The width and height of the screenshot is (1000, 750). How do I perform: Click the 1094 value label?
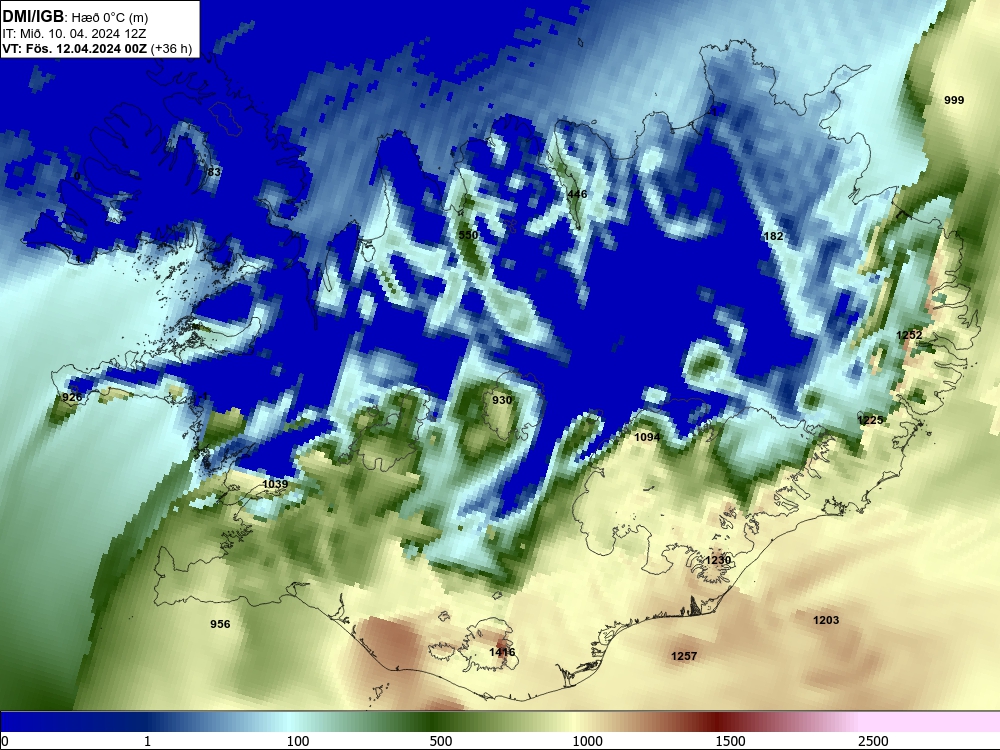(x=647, y=438)
